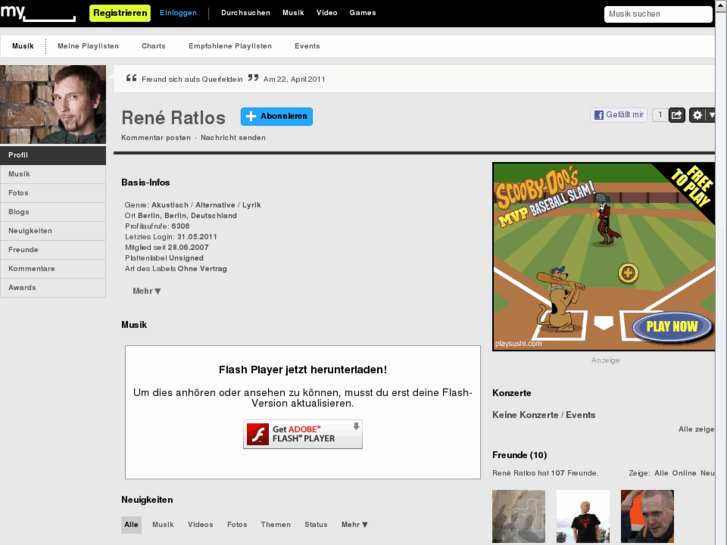This screenshot has height=545, width=727.
Task: Open the Musik item in top bar
Action: click(x=293, y=13)
